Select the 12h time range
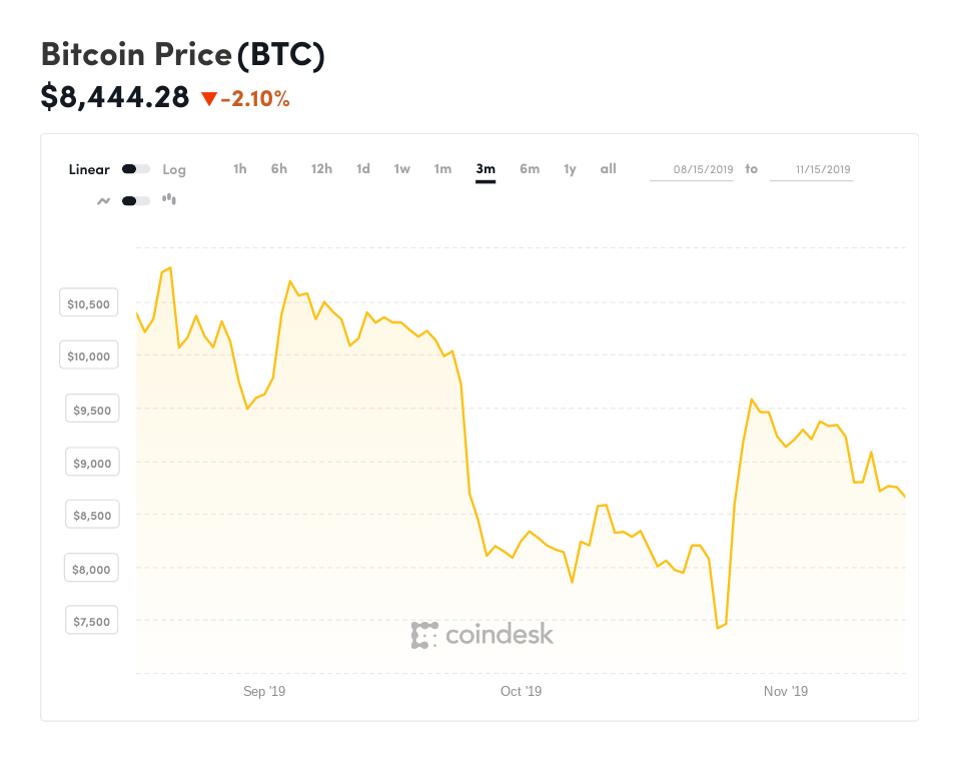Viewport: 959px width, 762px height. (321, 169)
